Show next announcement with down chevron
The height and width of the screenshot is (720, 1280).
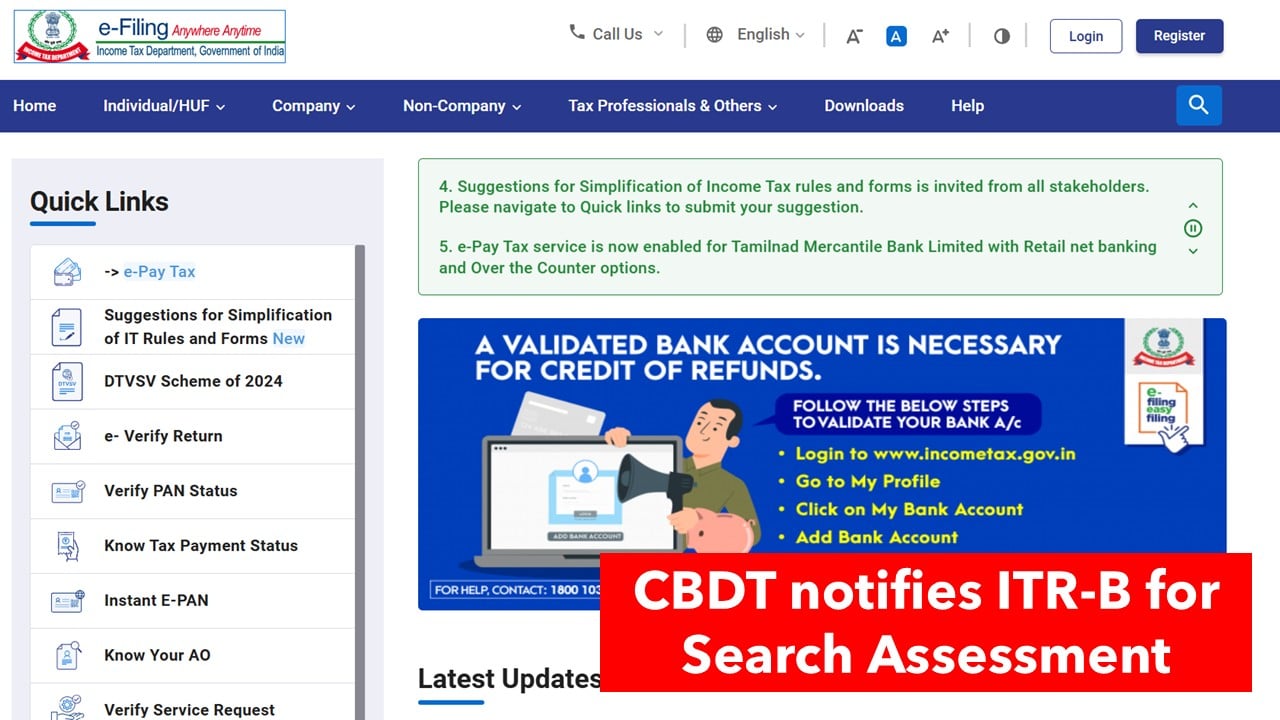click(1193, 251)
